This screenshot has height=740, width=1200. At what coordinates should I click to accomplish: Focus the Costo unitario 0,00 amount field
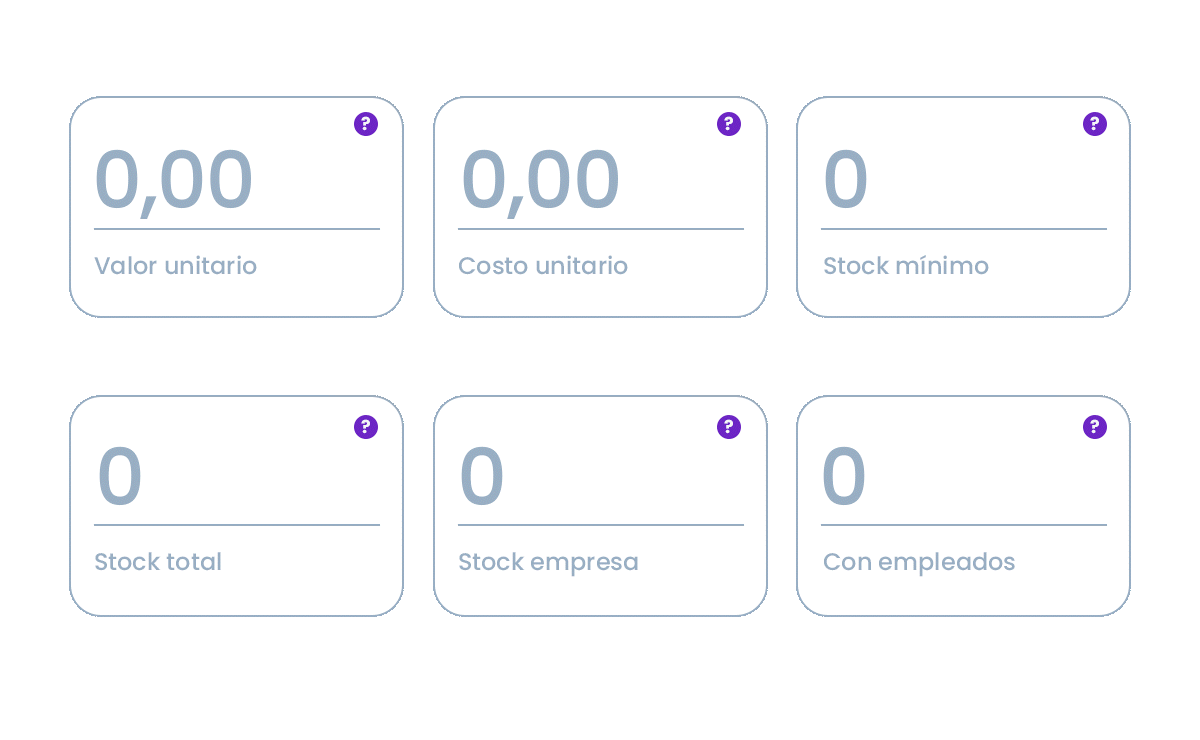(x=540, y=181)
